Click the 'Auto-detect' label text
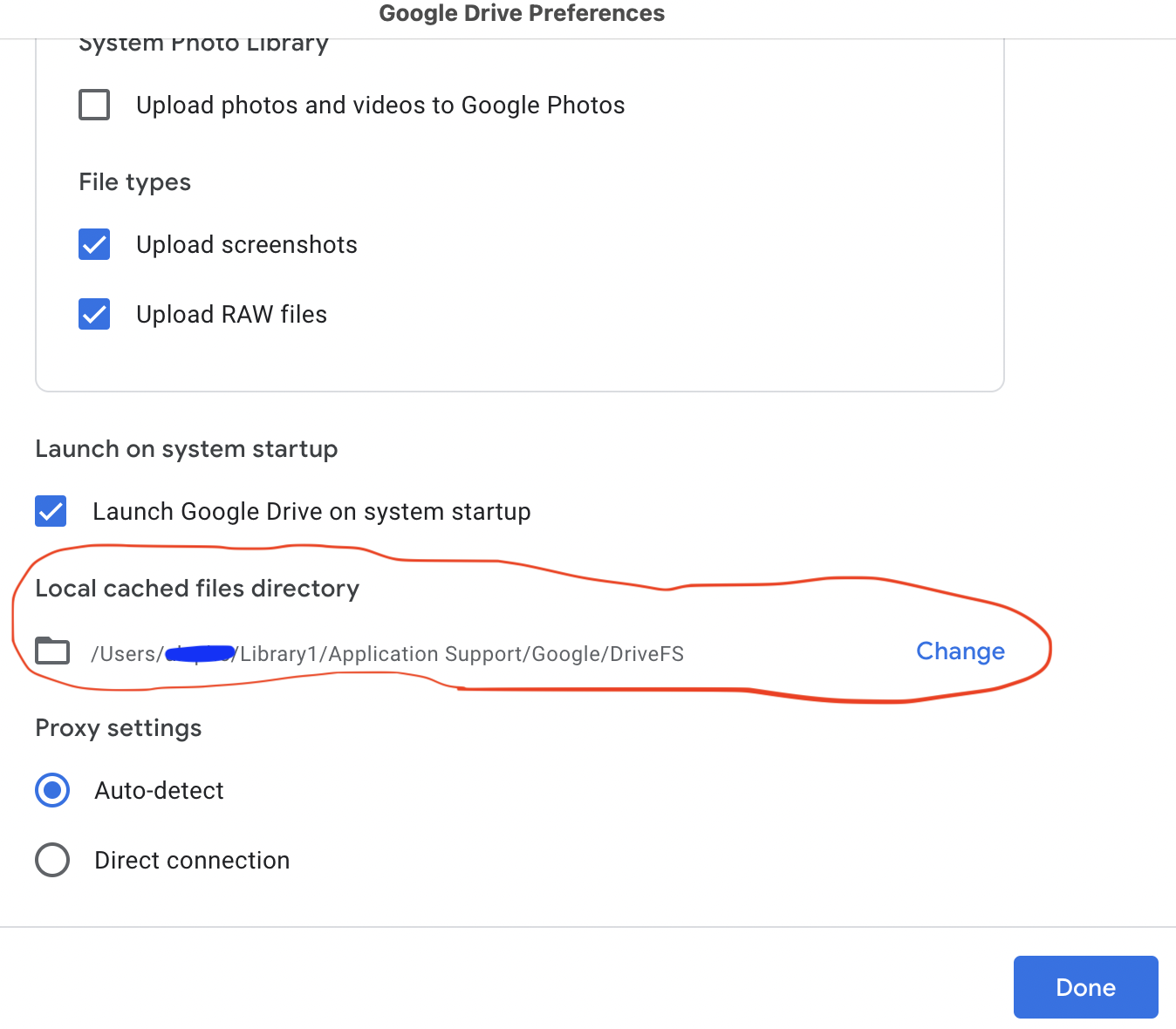 point(159,791)
